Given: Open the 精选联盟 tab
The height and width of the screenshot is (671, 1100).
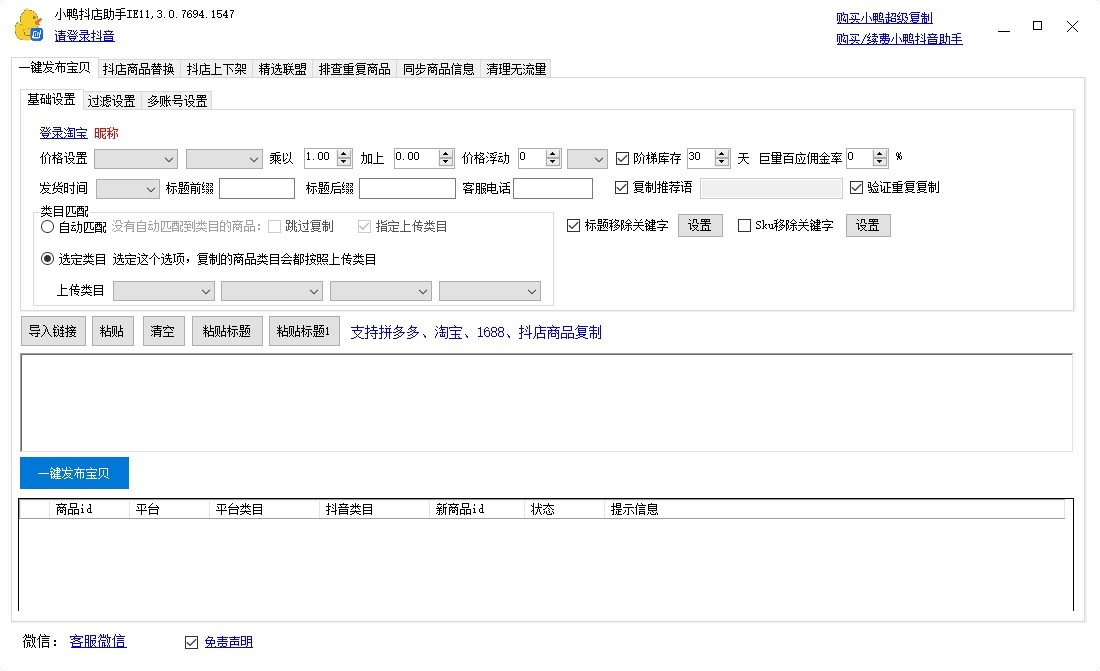Looking at the screenshot, I should point(283,69).
